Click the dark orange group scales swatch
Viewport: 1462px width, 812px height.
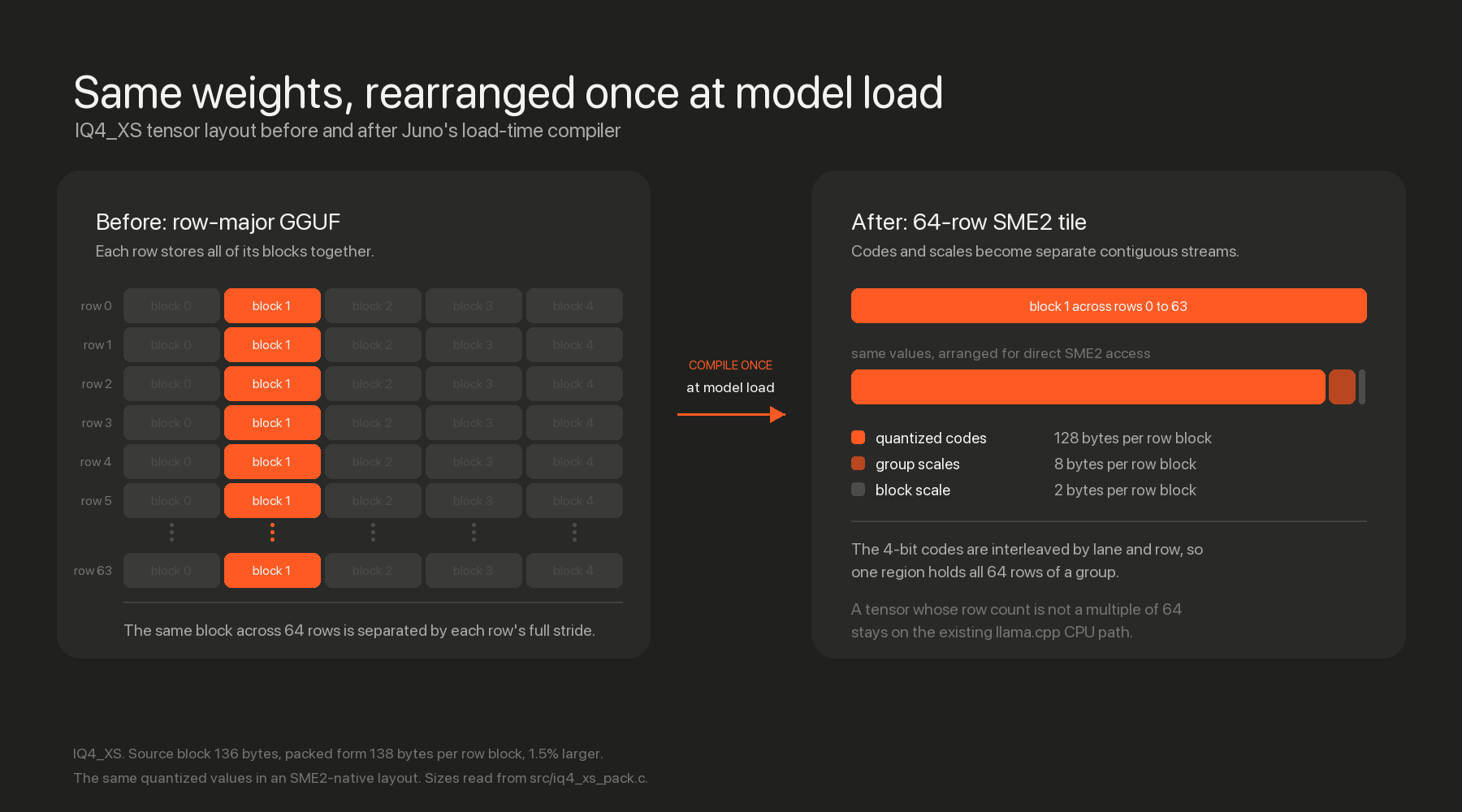tap(858, 464)
